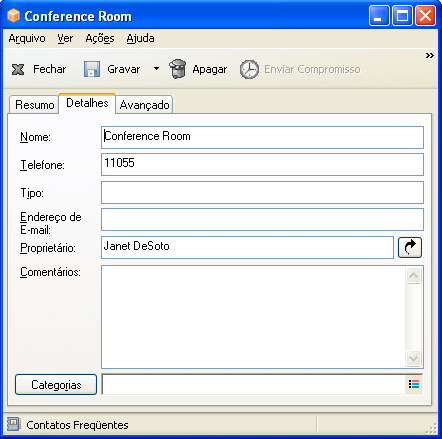442x439 pixels.
Task: Click the Enviar Compromisso clock icon
Action: [x=249, y=69]
